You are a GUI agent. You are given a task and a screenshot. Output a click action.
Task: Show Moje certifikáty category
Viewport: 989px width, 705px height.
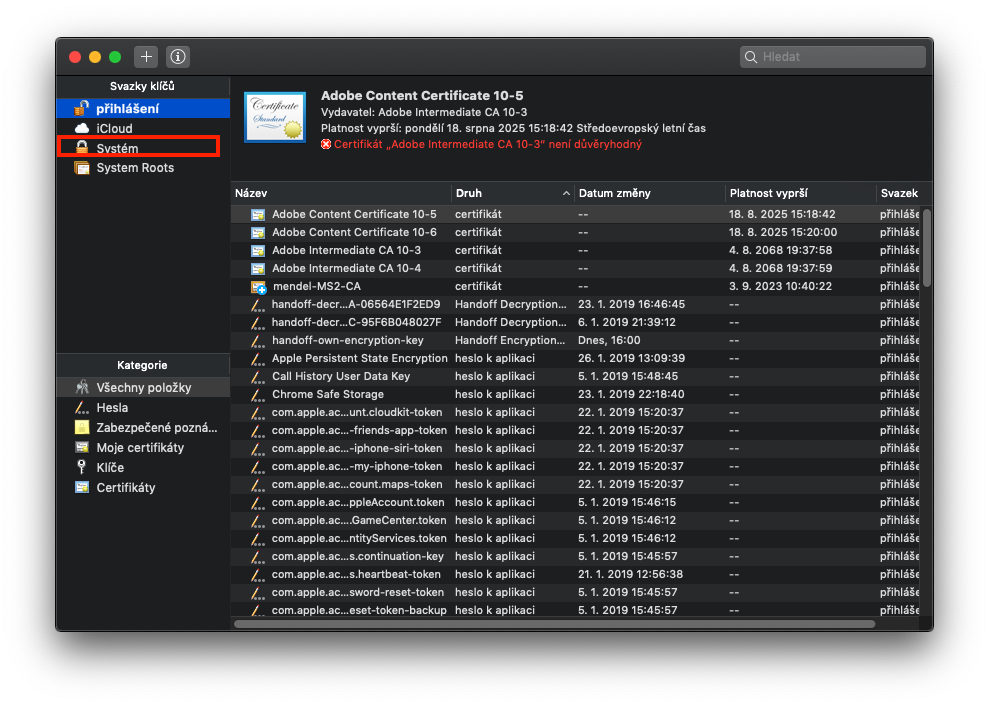click(x=143, y=448)
